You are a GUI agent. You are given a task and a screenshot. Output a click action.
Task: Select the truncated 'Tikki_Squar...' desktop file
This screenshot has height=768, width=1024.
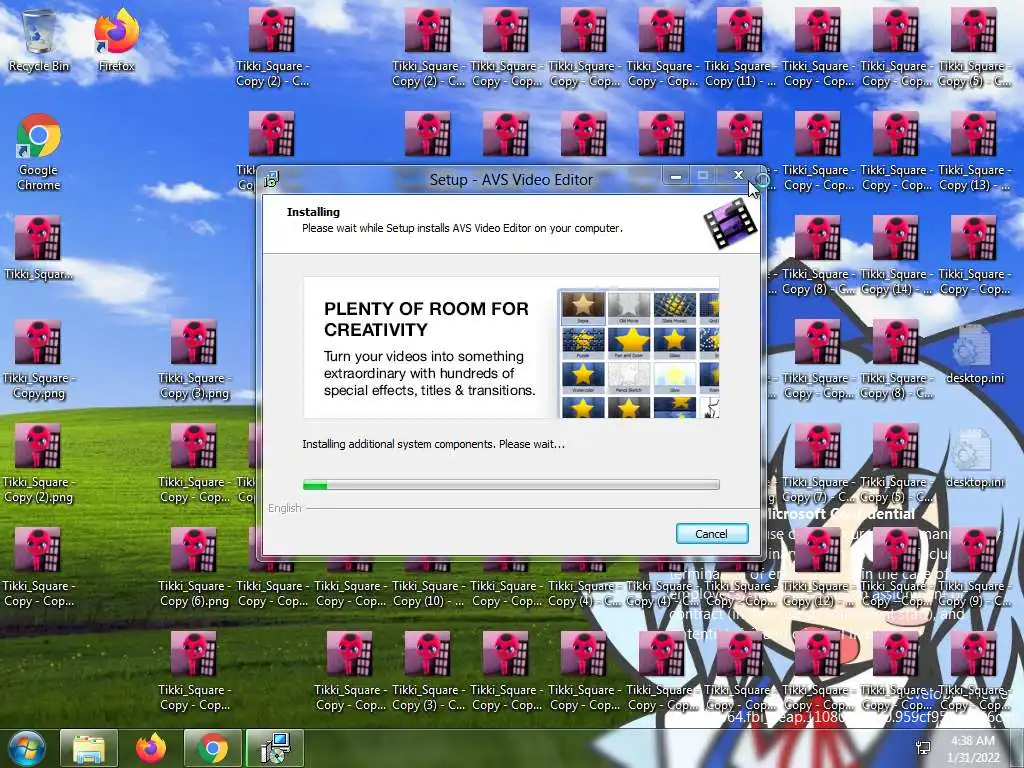pyautogui.click(x=39, y=249)
